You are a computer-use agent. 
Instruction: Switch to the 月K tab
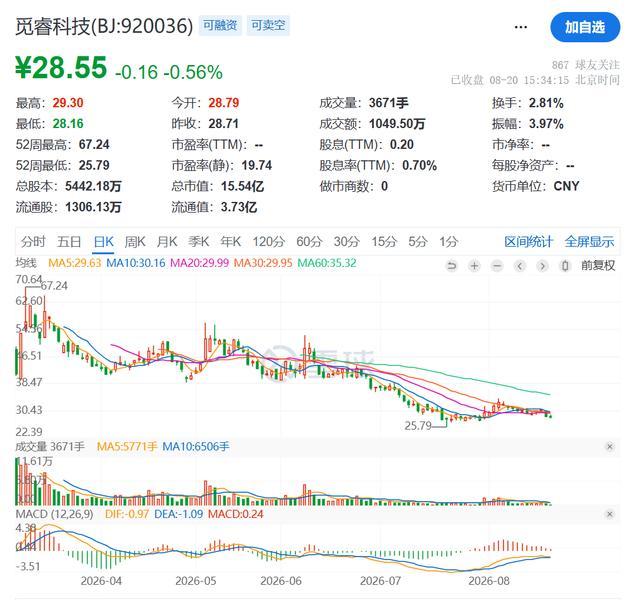pos(167,242)
